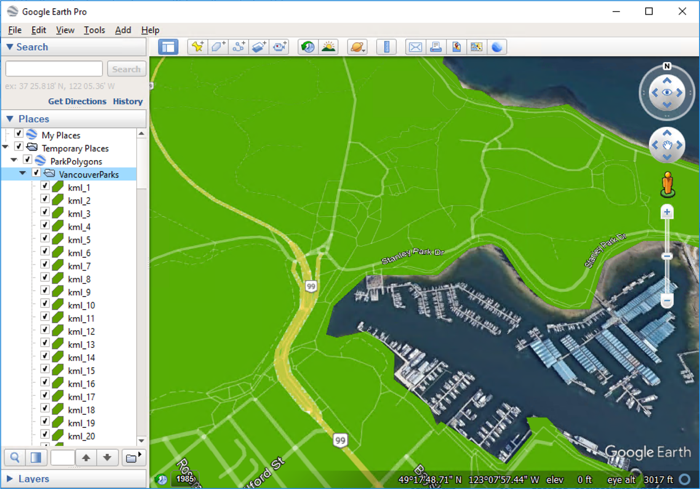Click inside the search input field

click(54, 69)
